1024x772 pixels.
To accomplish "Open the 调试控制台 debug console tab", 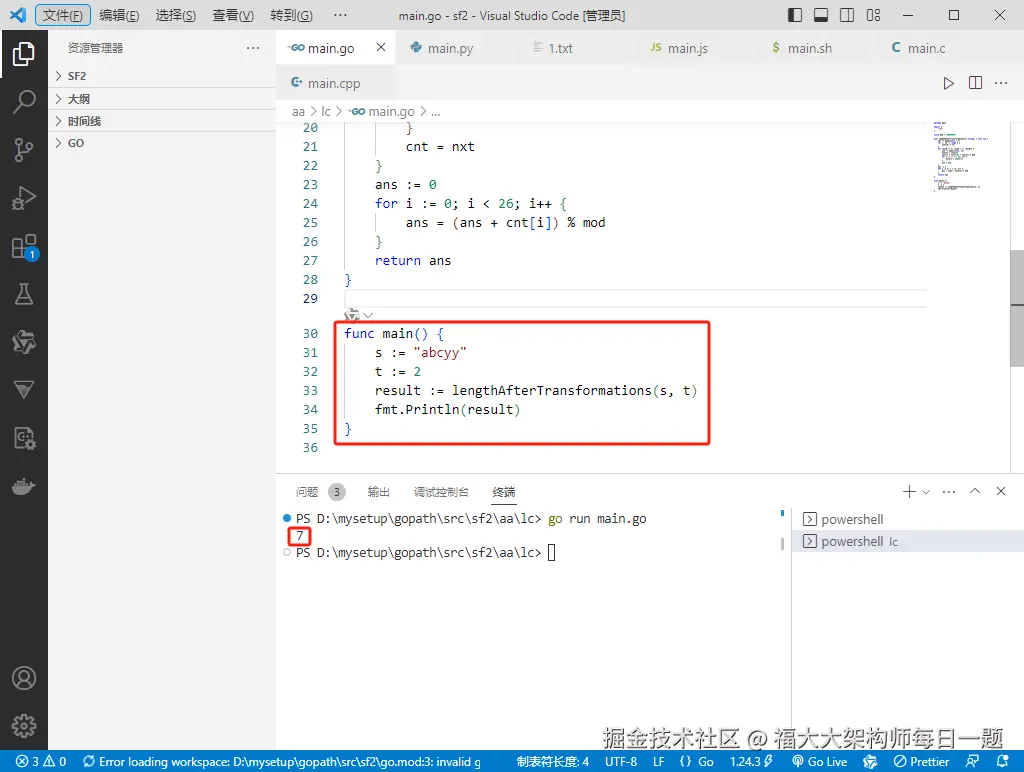I will tap(441, 492).
